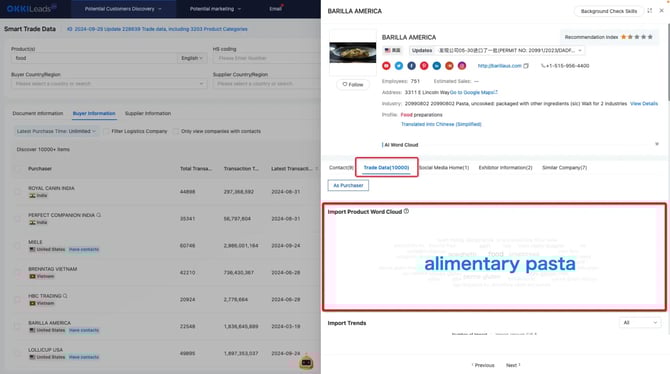This screenshot has height=374, width=670.
Task: Check Only view companies with contacts
Action: click(x=176, y=131)
